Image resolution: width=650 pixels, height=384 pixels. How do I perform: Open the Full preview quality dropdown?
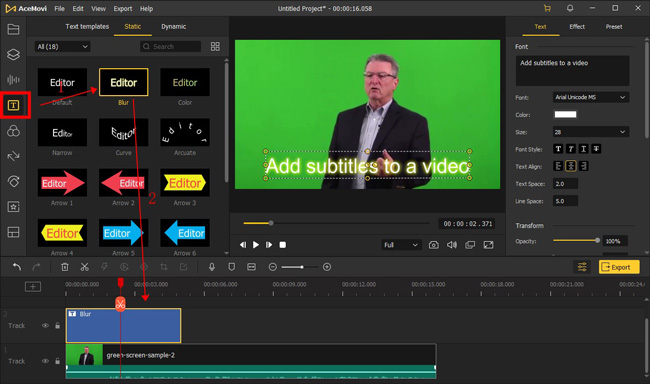click(401, 245)
